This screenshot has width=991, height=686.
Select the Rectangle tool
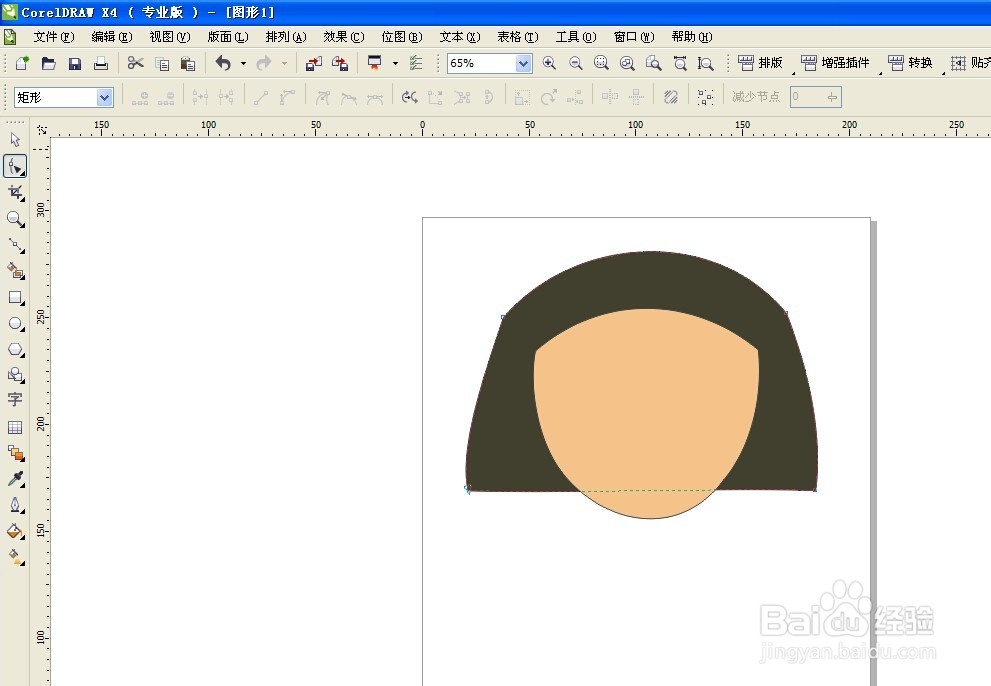(15, 298)
